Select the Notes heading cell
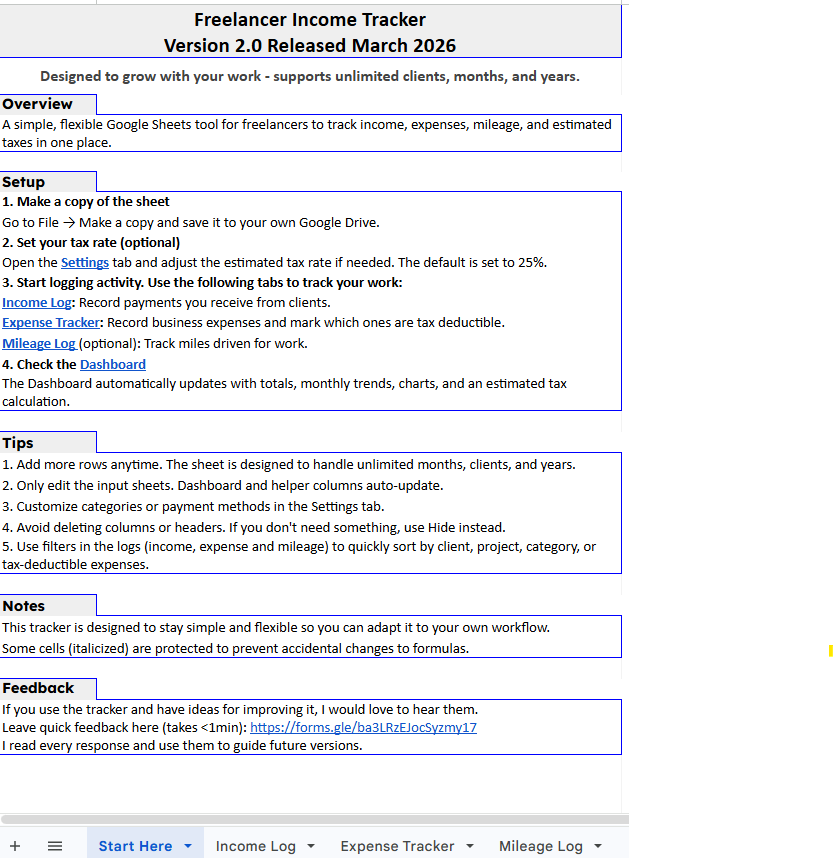 pos(48,606)
